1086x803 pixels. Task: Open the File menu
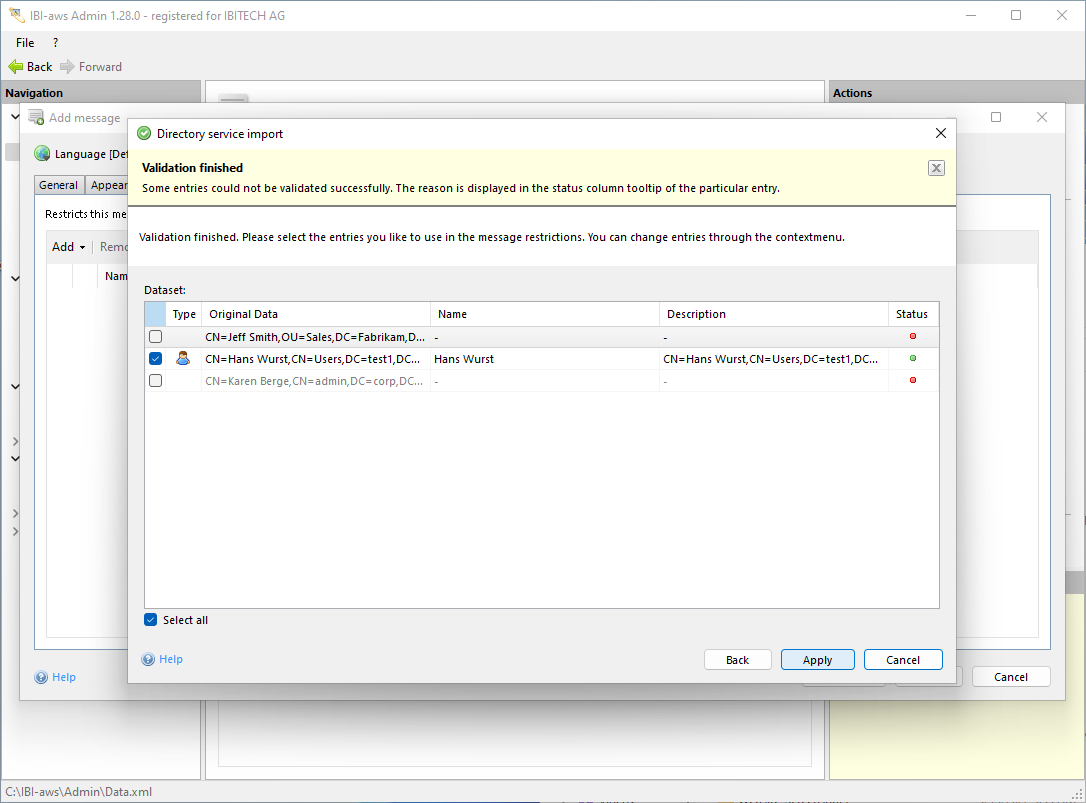pos(25,43)
